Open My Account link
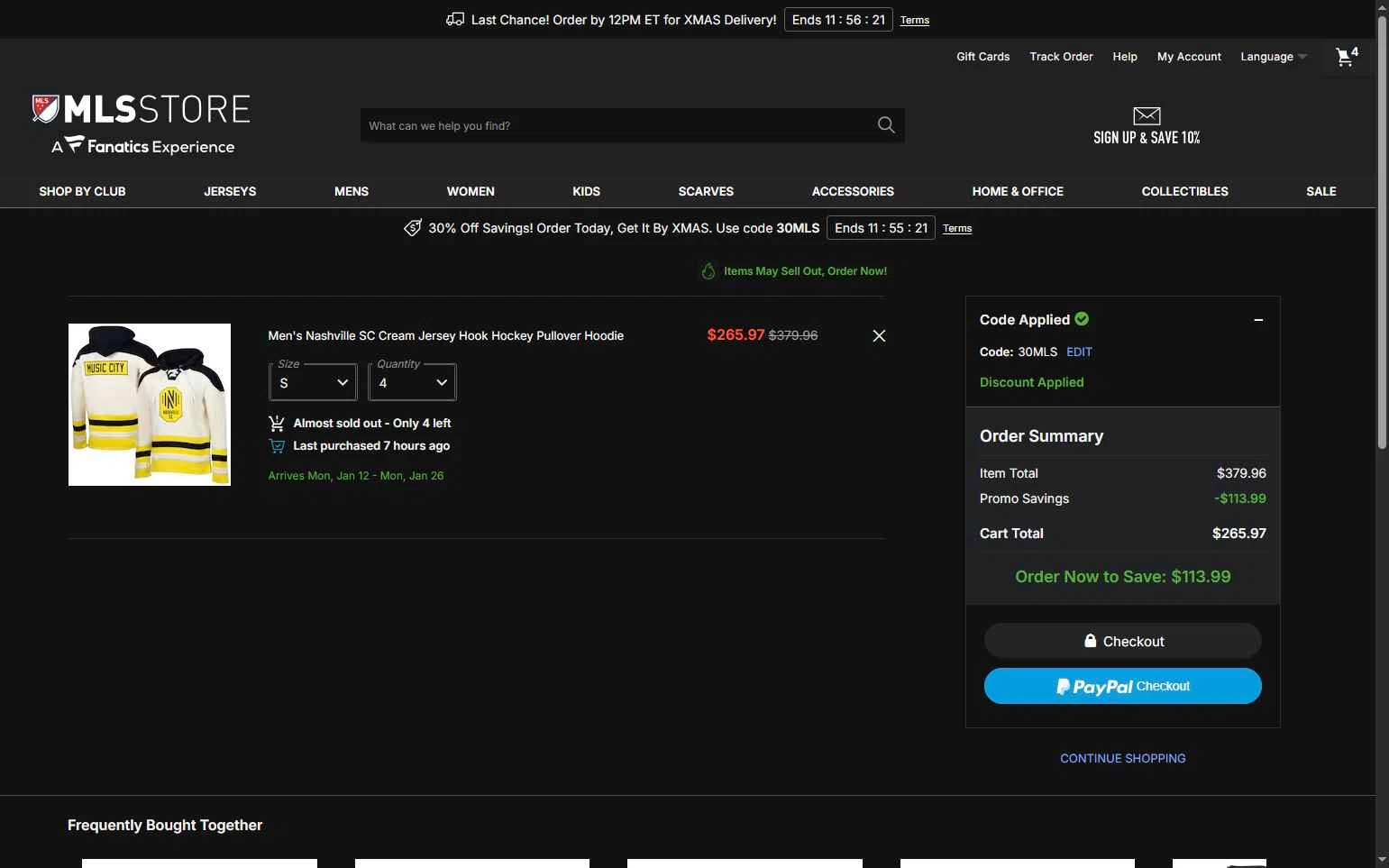The width and height of the screenshot is (1389, 868). [x=1189, y=57]
